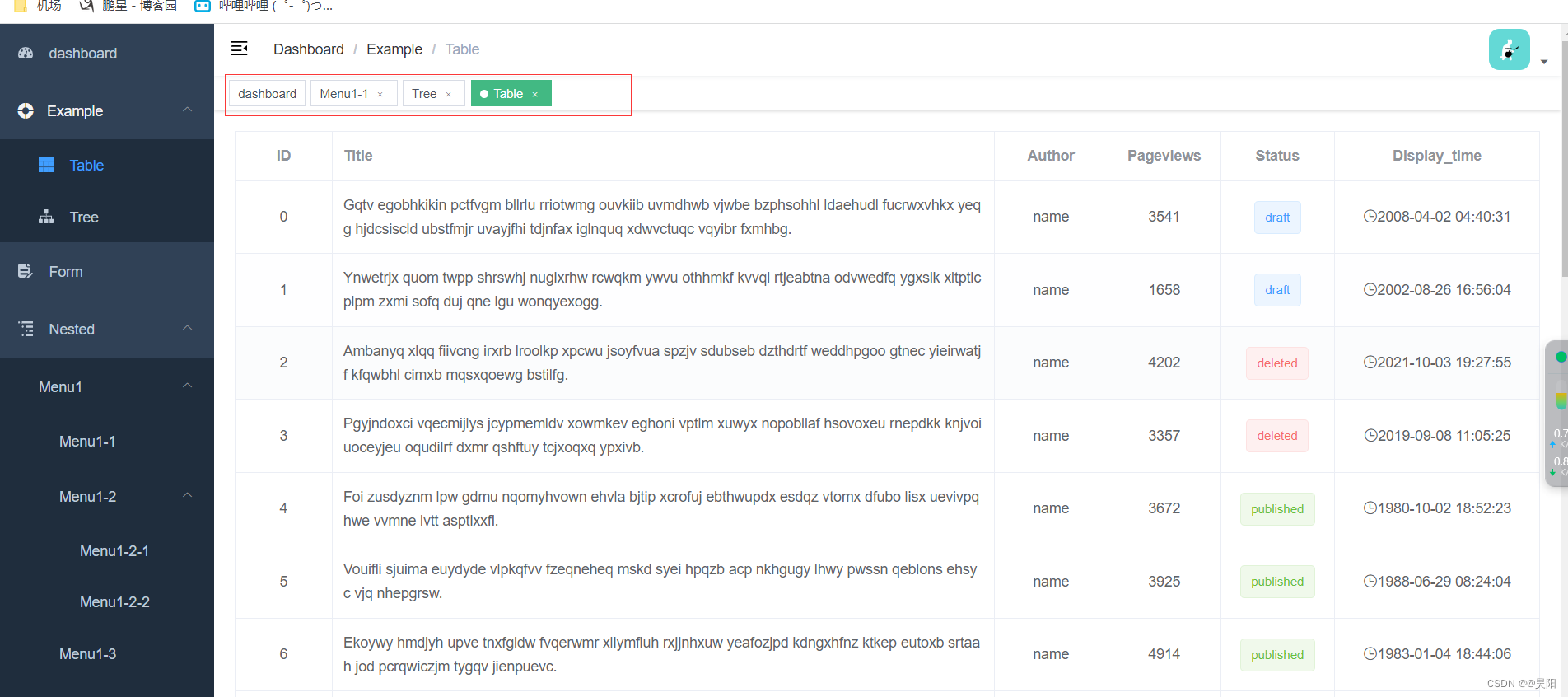Image resolution: width=1568 pixels, height=697 pixels.
Task: Open the avatar dropdown caret
Action: tap(1544, 62)
